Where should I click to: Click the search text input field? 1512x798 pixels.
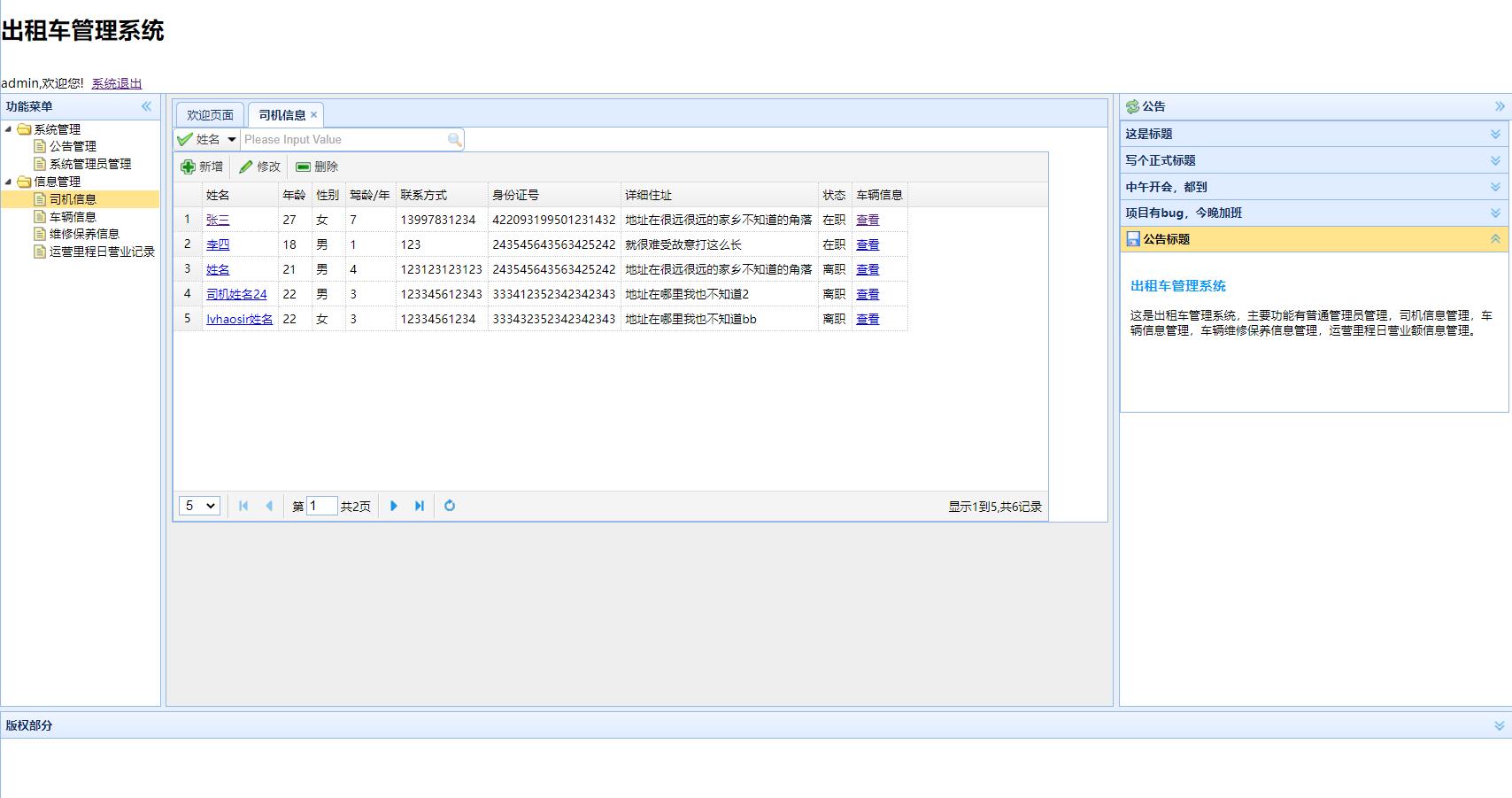(x=343, y=140)
